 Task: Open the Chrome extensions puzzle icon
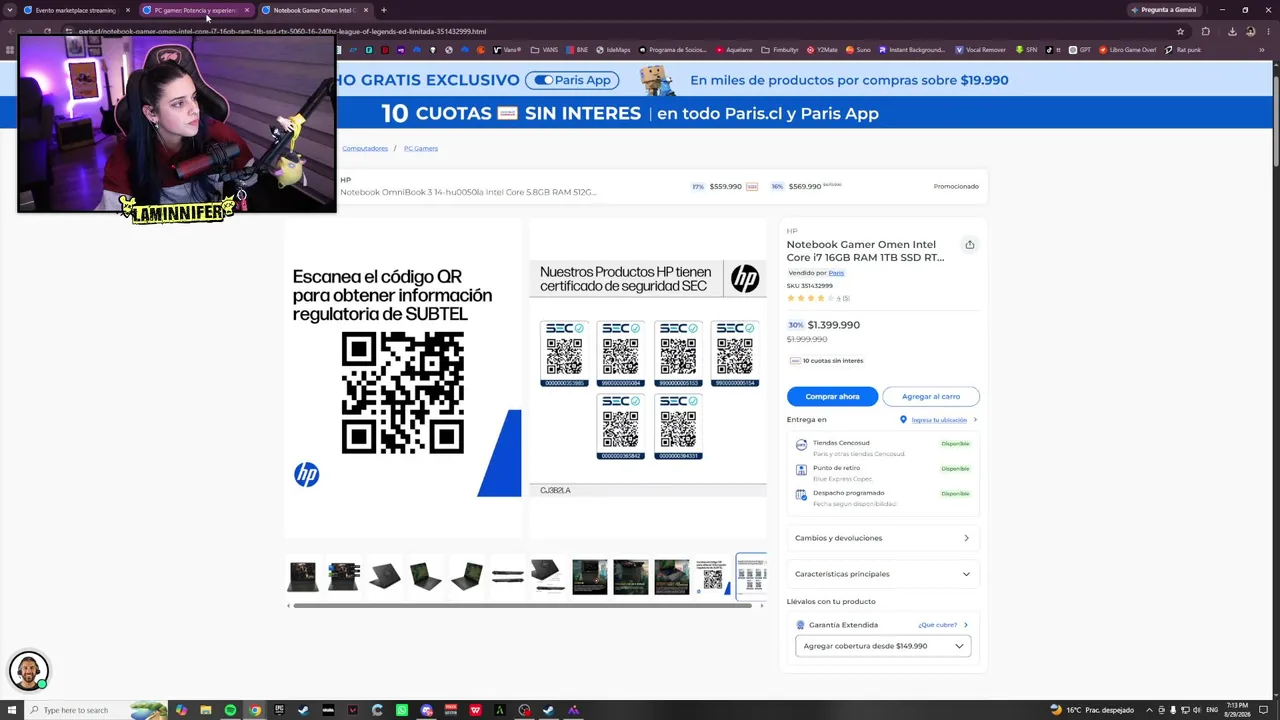pos(1206,31)
